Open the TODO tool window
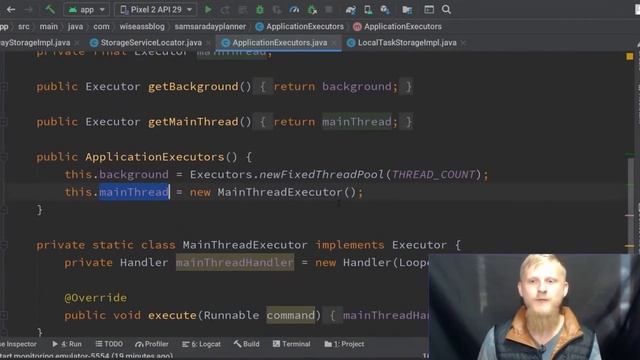 click(x=109, y=344)
